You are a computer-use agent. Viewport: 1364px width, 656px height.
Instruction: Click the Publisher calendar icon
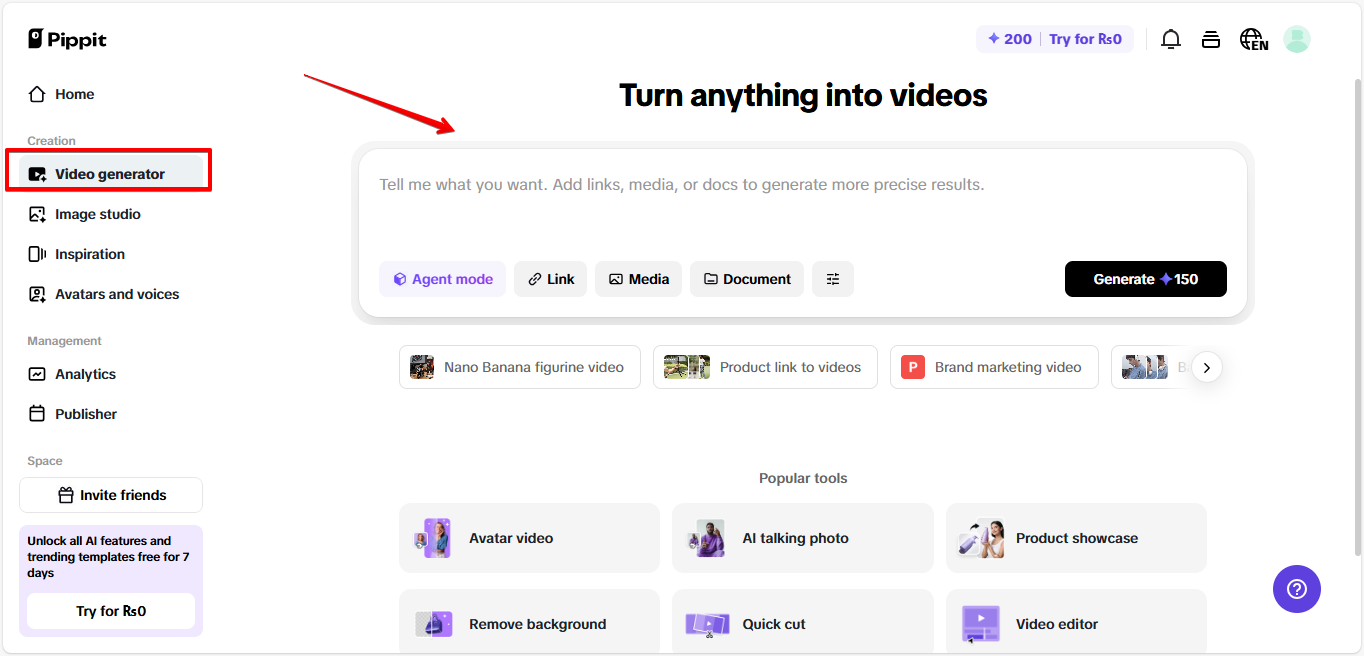pos(37,414)
